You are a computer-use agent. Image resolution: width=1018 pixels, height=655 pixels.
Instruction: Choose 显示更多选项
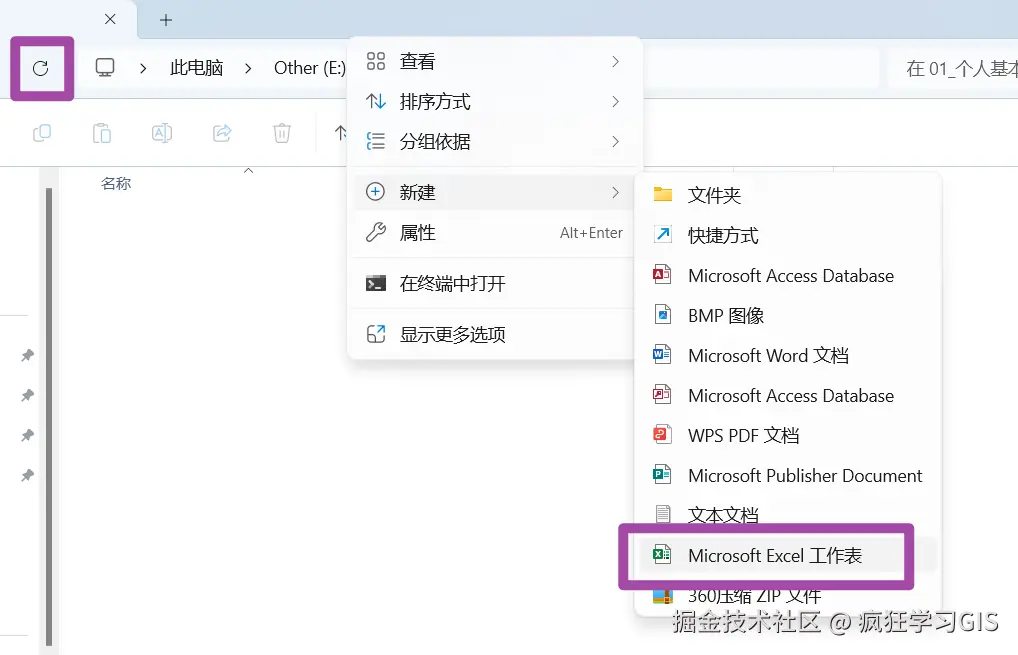tap(494, 334)
